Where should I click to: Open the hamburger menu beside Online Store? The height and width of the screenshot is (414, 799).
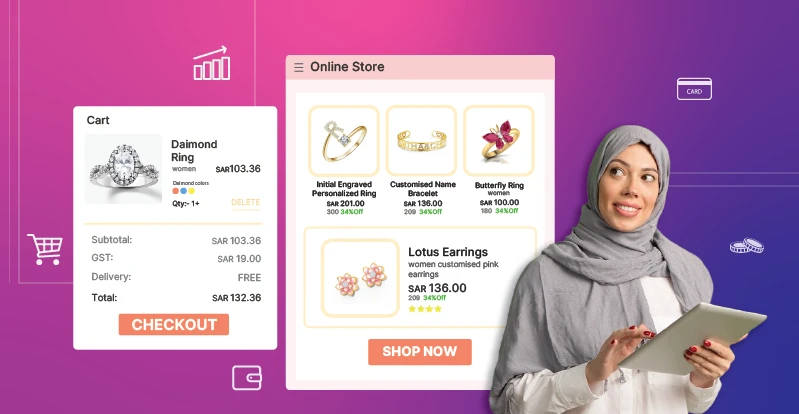point(299,67)
